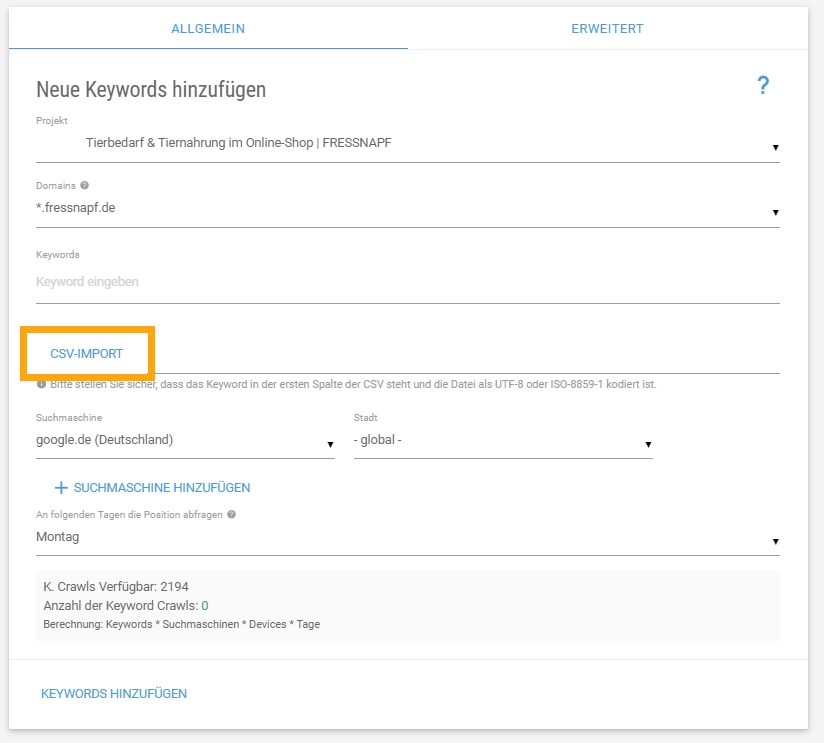Click the Keywords hinzufügen button
The image size is (824, 743).
point(114,694)
